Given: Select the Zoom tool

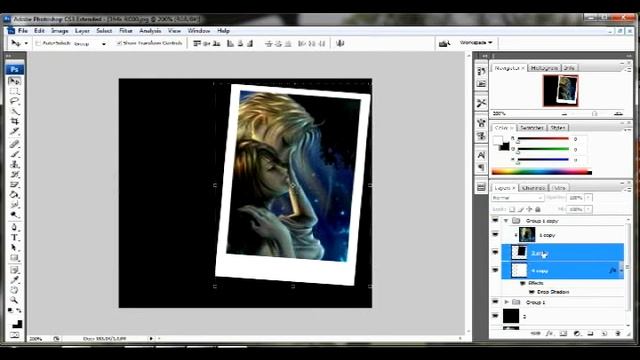Looking at the screenshot, I should tap(14, 300).
